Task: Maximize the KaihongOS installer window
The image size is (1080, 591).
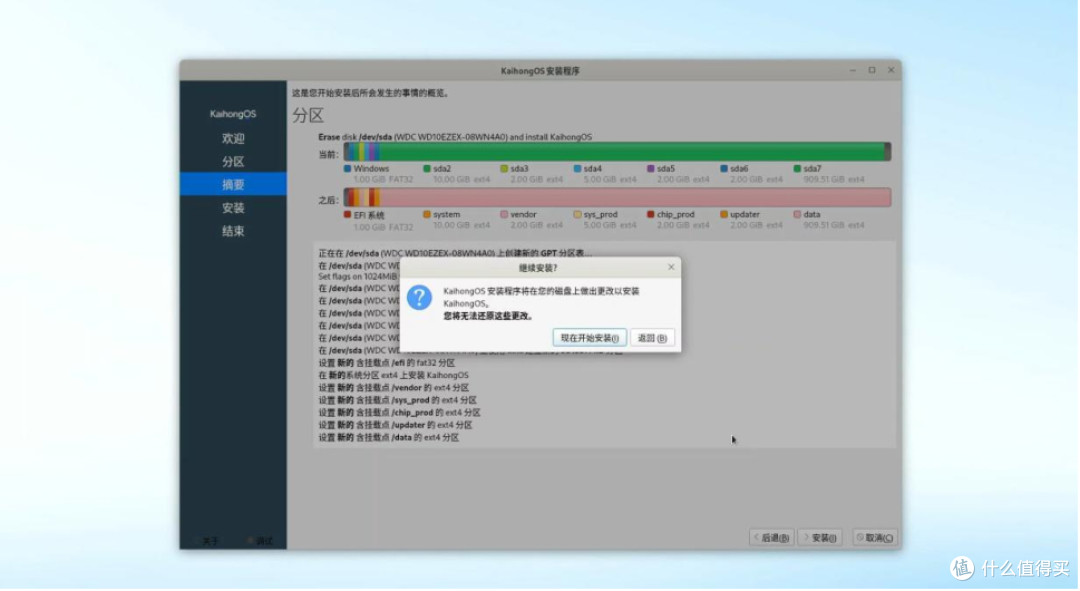Action: [x=872, y=70]
